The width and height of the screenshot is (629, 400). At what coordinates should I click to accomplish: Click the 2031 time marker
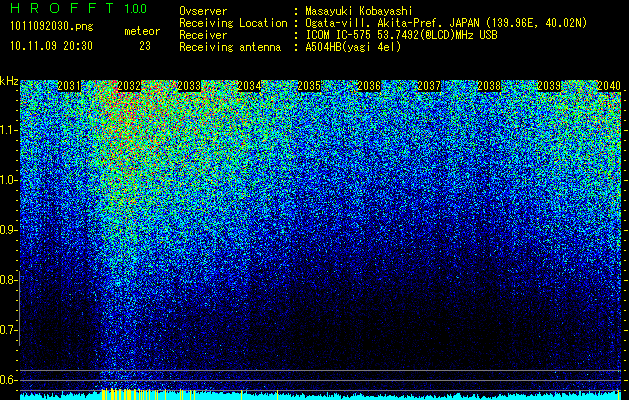(69, 86)
